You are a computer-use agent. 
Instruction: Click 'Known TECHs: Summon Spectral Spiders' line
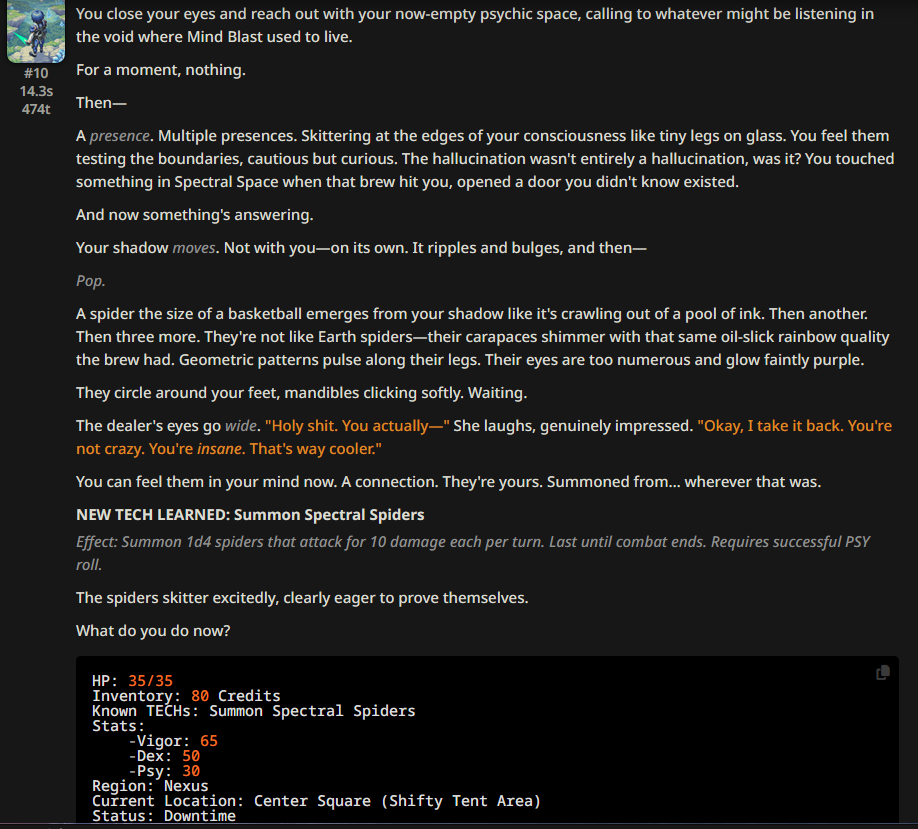[x=254, y=711]
